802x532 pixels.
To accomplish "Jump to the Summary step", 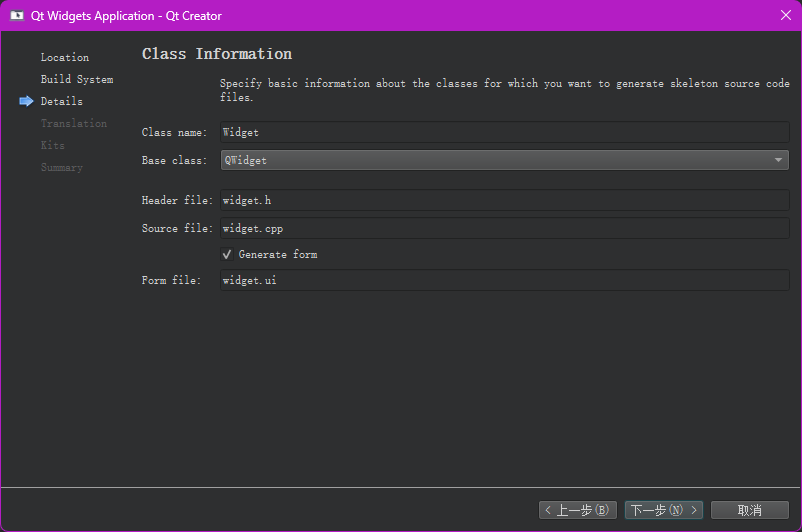I will 62,168.
